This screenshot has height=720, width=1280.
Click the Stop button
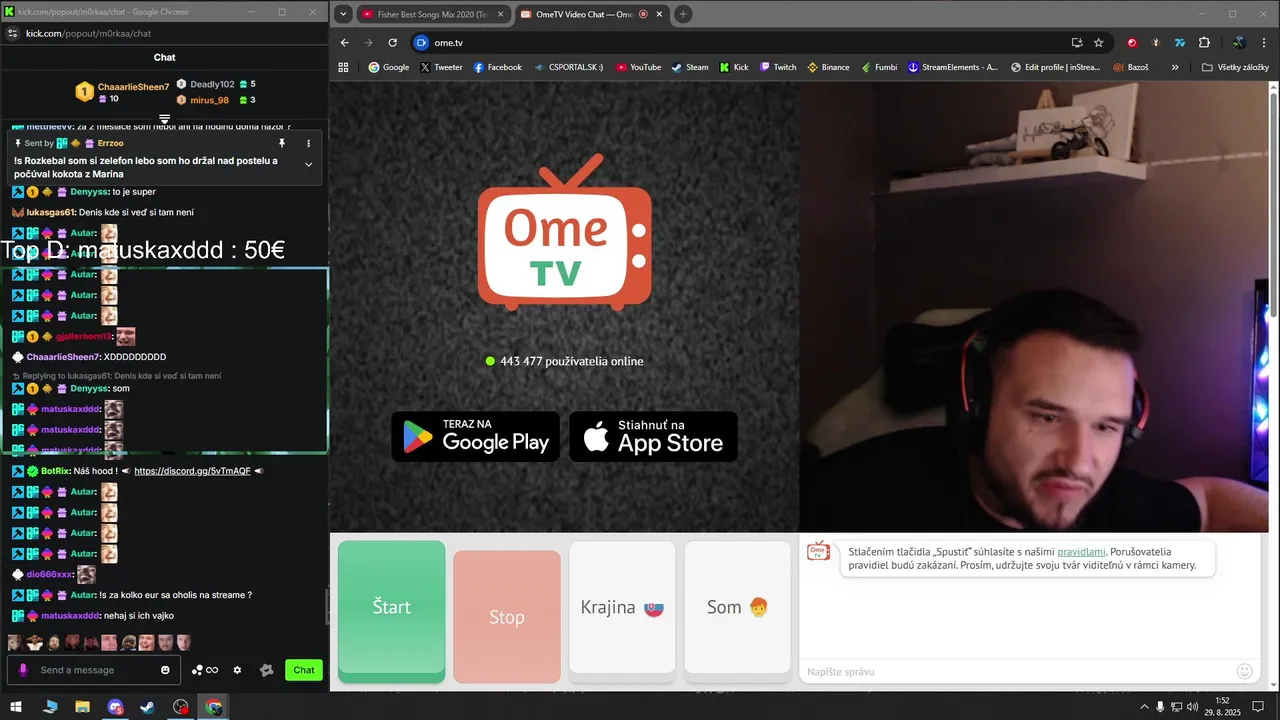[x=506, y=616]
